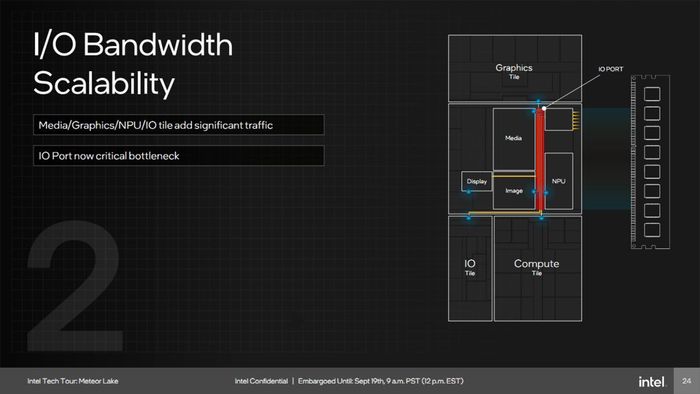The width and height of the screenshot is (700, 394).
Task: Click the Graphics Tile block in the diagram
Action: click(515, 68)
